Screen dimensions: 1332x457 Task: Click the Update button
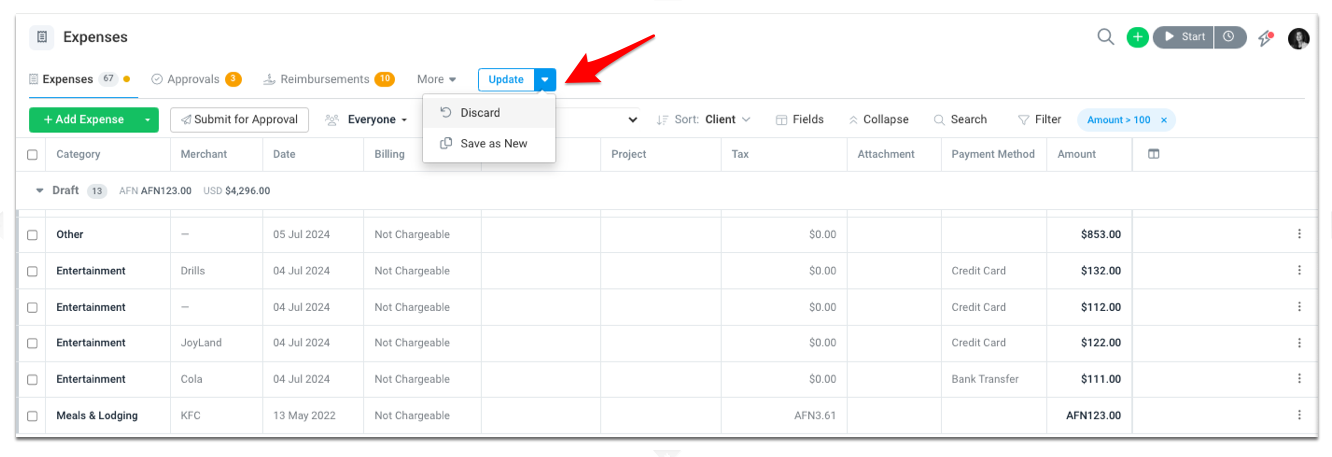pyautogui.click(x=506, y=80)
